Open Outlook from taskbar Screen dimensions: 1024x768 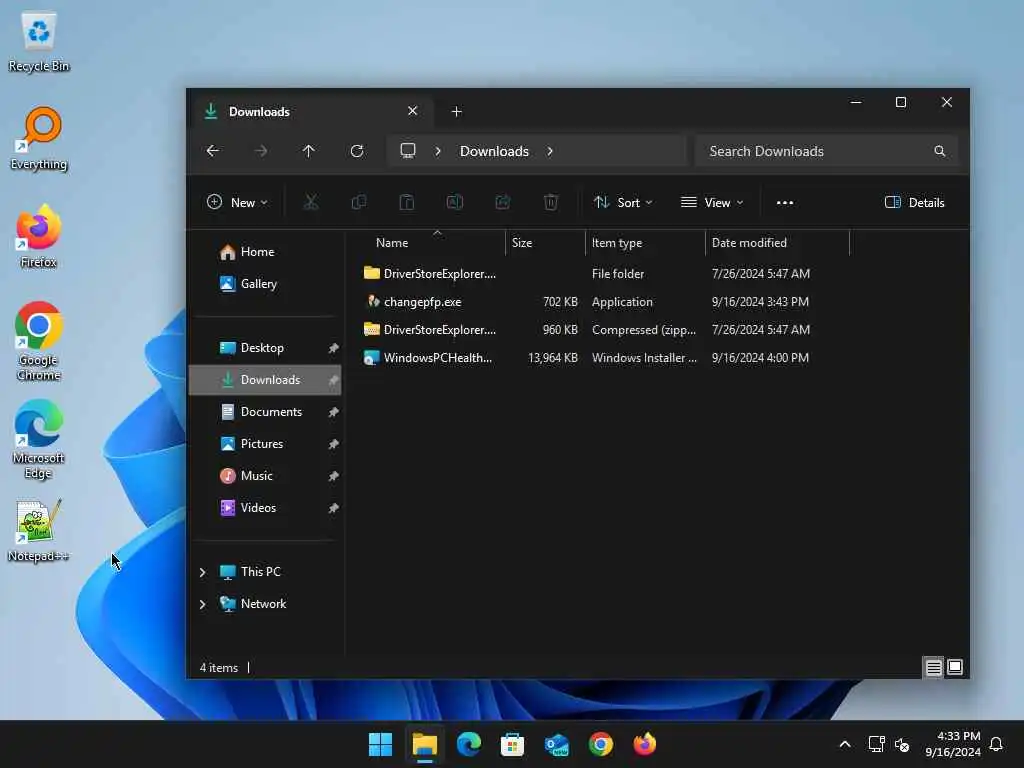[556, 744]
